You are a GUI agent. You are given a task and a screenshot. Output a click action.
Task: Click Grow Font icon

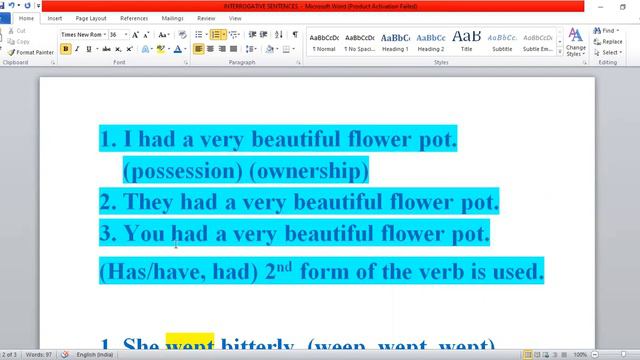(x=135, y=35)
